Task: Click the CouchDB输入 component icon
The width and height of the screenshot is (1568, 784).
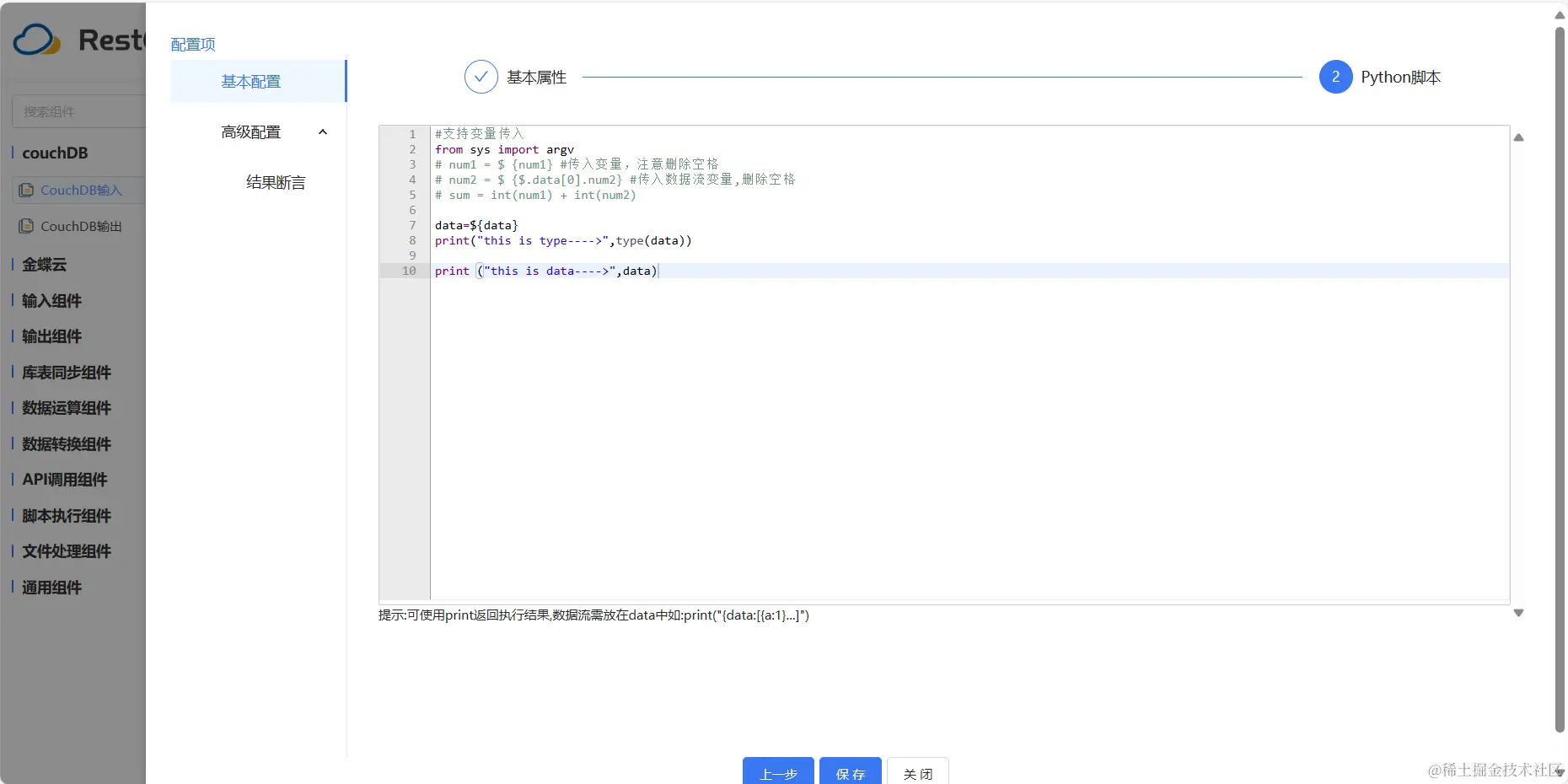Action: (x=26, y=191)
